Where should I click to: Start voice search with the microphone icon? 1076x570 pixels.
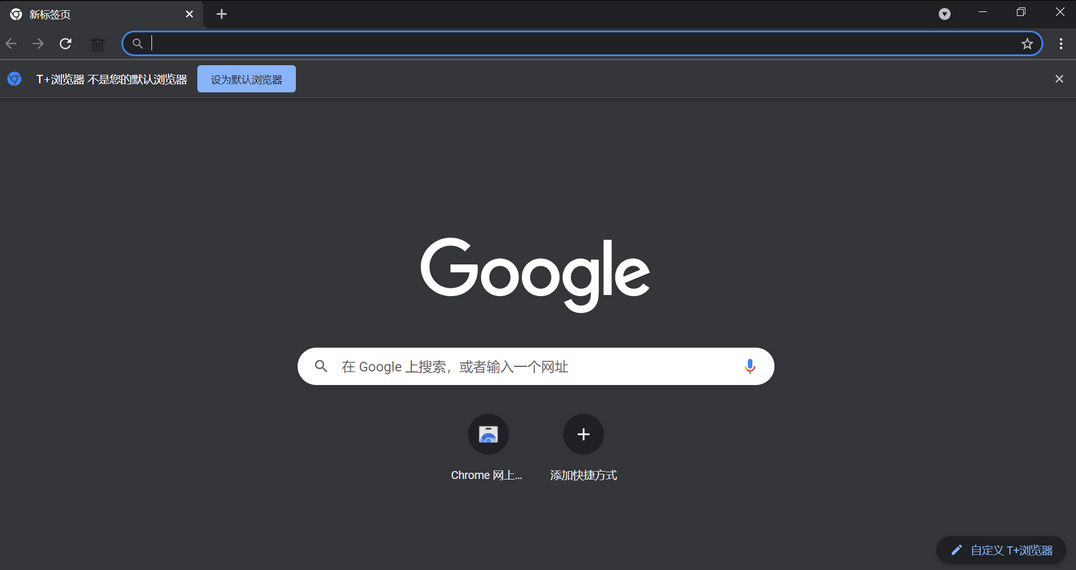(750, 366)
